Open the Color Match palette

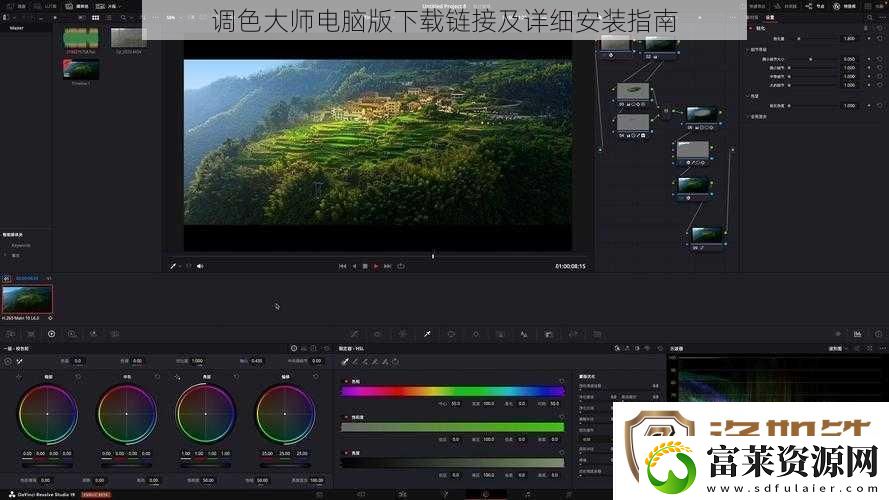(x=31, y=334)
